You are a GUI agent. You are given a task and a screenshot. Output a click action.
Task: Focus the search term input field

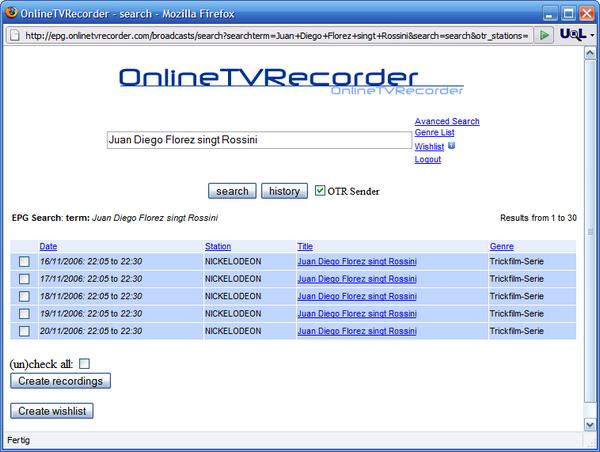tap(259, 140)
